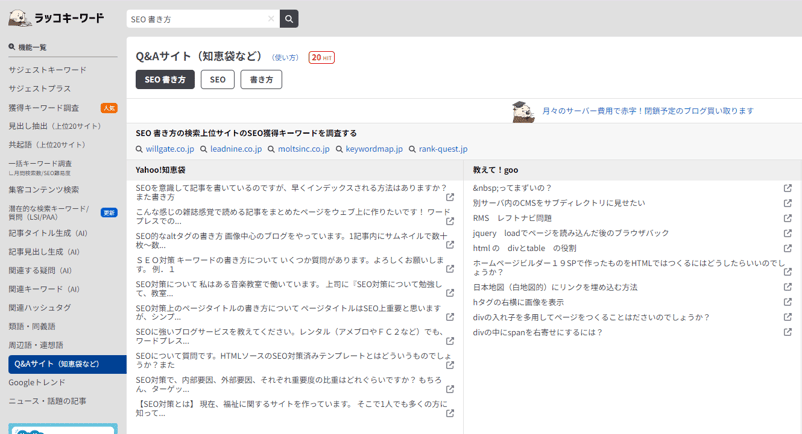The height and width of the screenshot is (434, 802).
Task: Open 獲得キーワード調査 in the sidebar
Action: pyautogui.click(x=43, y=108)
